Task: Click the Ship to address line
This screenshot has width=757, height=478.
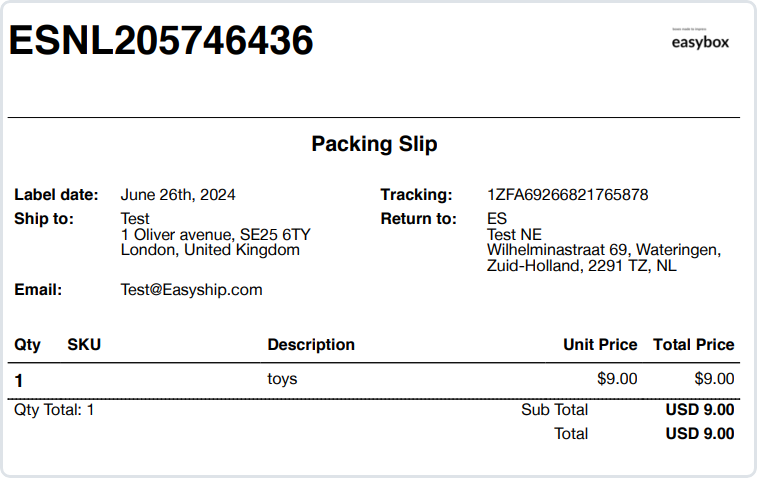Action: tap(215, 234)
